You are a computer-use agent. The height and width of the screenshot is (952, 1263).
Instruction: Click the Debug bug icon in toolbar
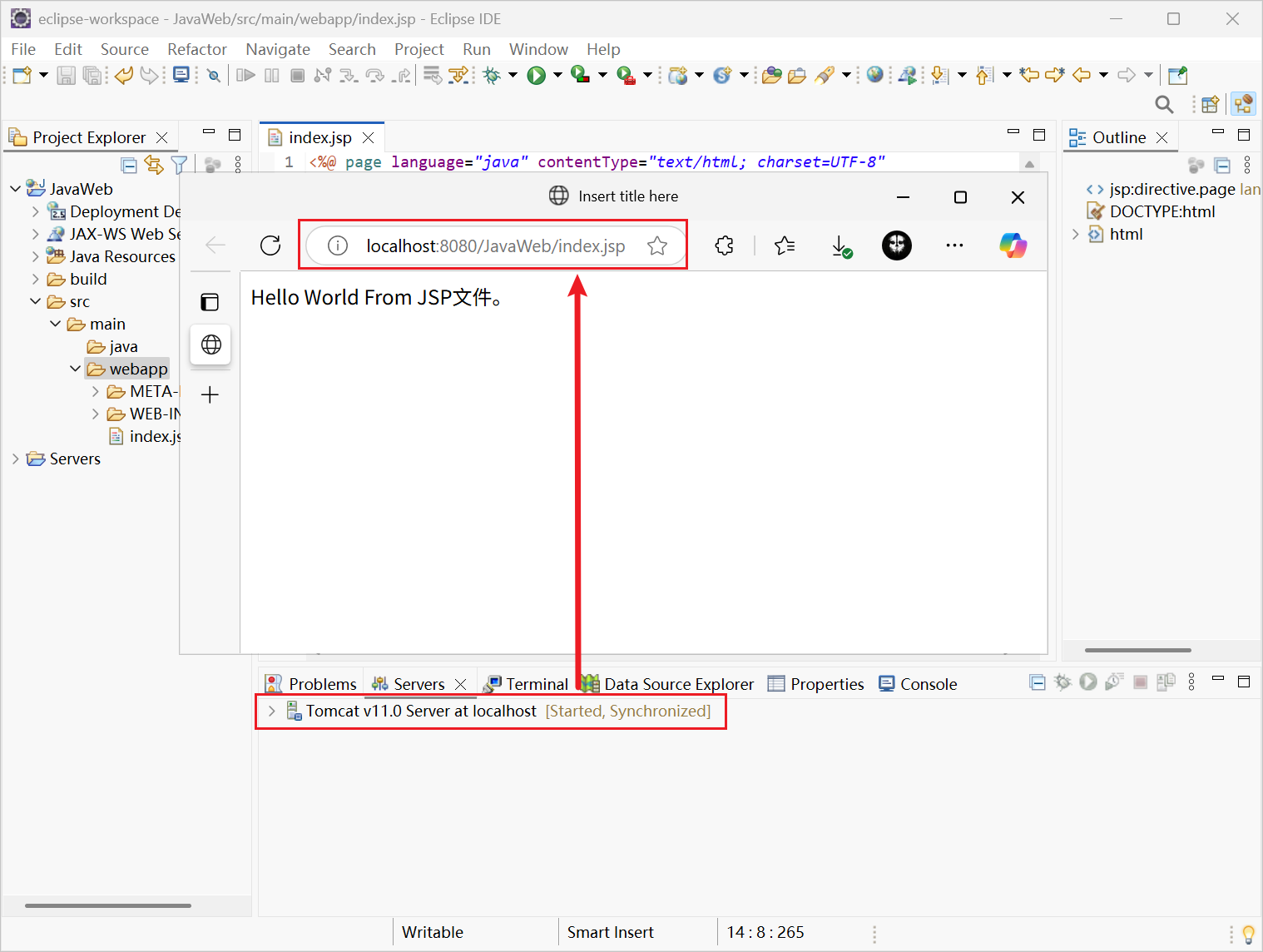tap(492, 76)
